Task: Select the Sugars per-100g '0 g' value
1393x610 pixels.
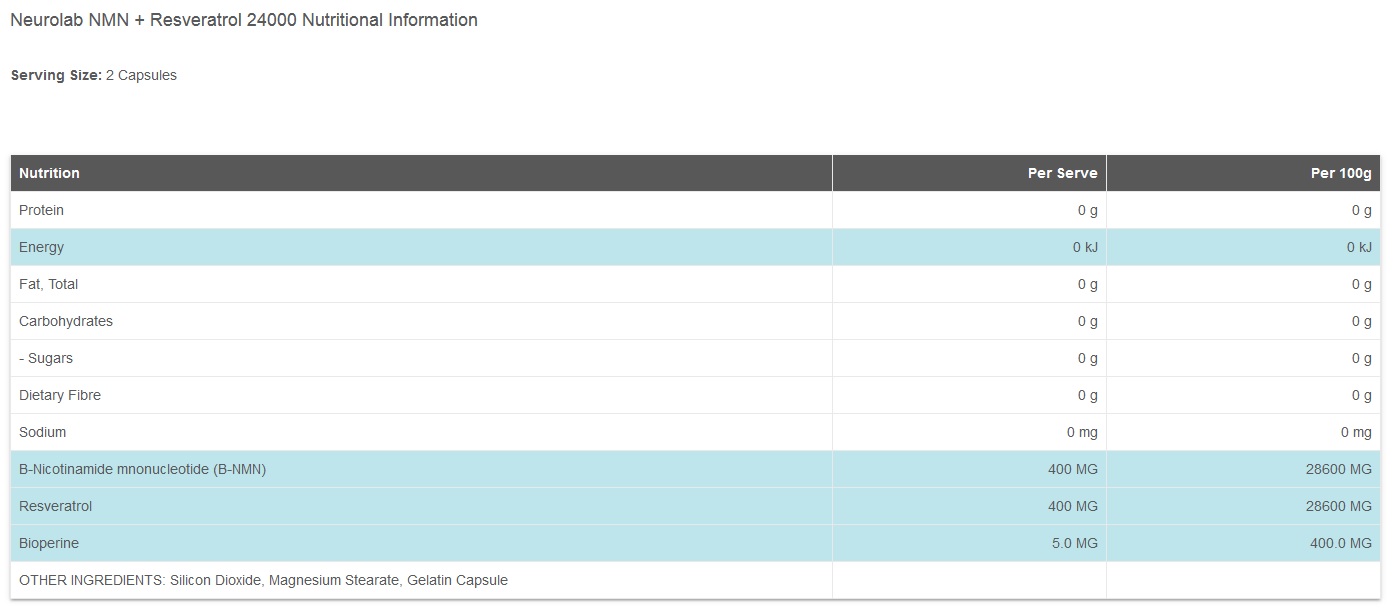Action: 1361,358
